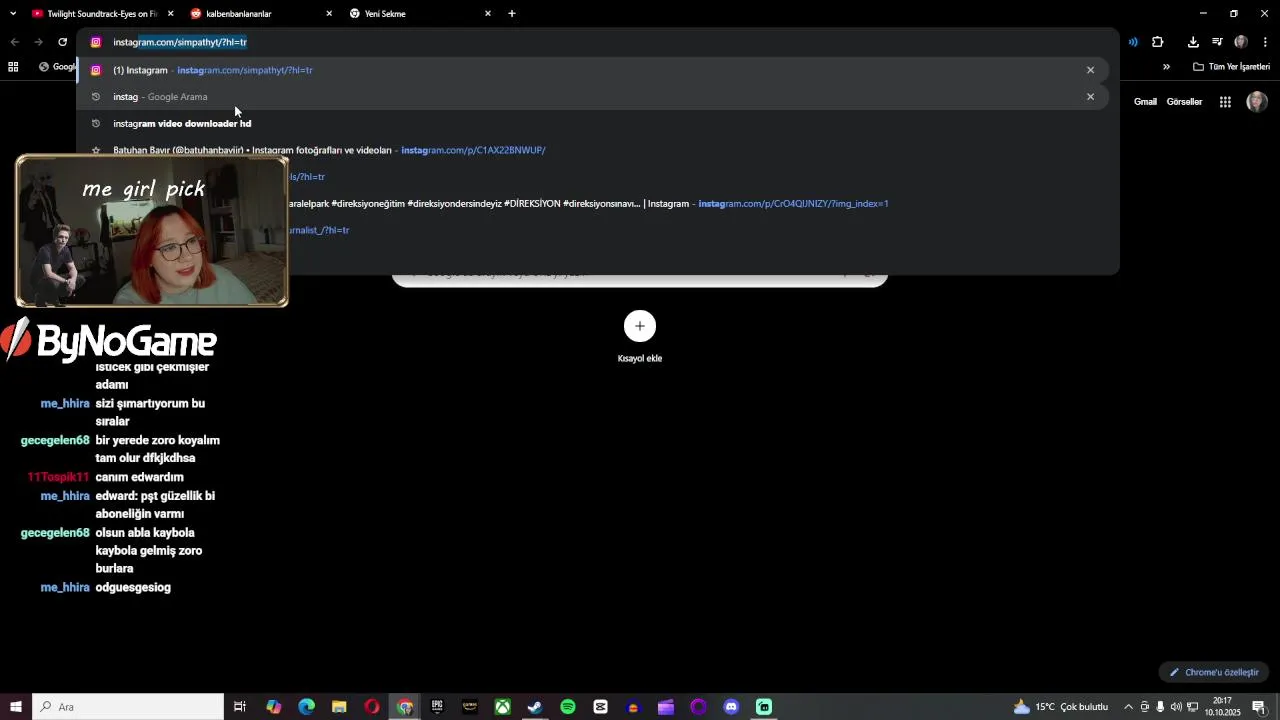Select the 'instag - Google Arama' suggestion
Image resolution: width=1280 pixels, height=720 pixels.
coord(592,97)
